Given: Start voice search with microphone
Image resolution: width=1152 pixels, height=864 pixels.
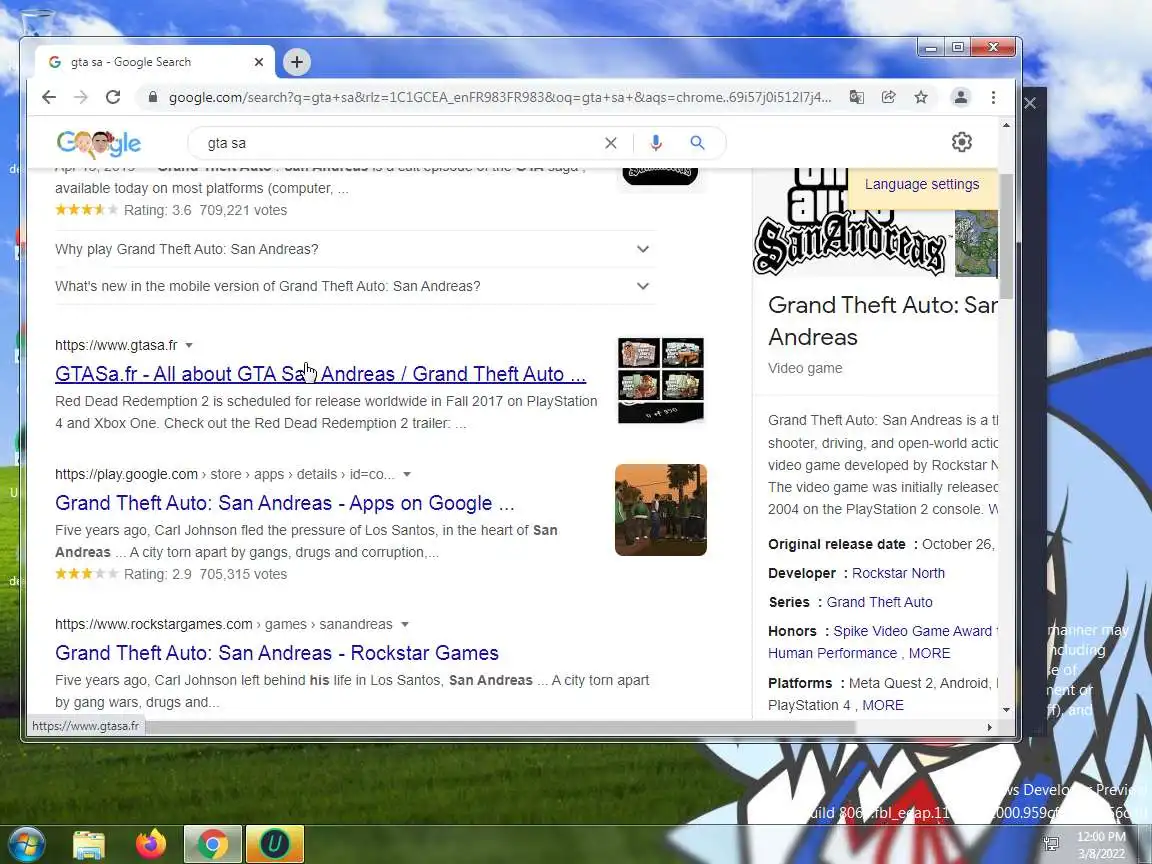Looking at the screenshot, I should tap(656, 143).
